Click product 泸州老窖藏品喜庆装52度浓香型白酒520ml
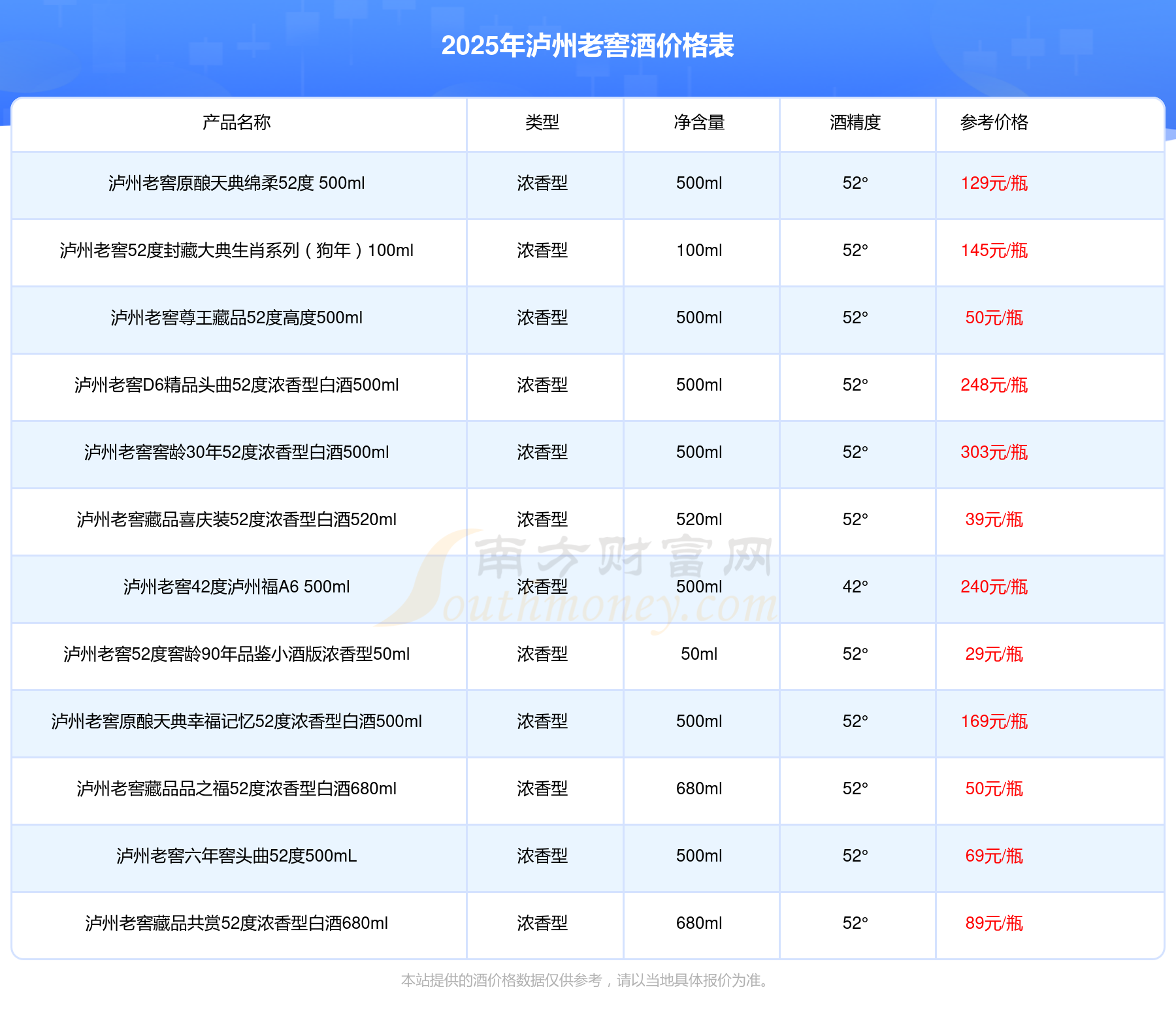 point(237,519)
